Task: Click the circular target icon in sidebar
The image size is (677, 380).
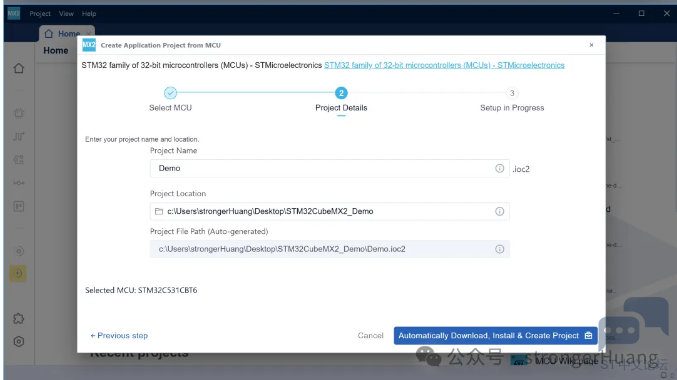Action: [x=19, y=251]
